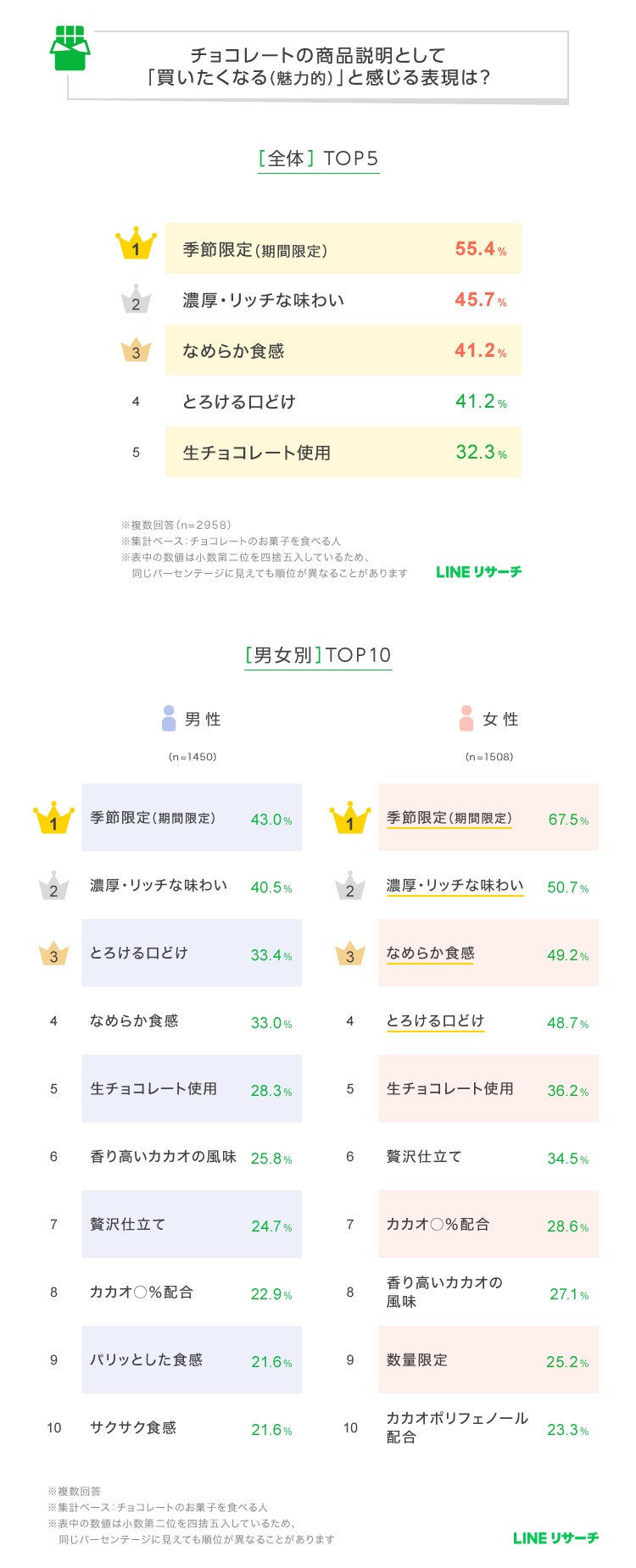
Task: Click the LINE リサーチ logo at page bottom
Action: tap(555, 1537)
